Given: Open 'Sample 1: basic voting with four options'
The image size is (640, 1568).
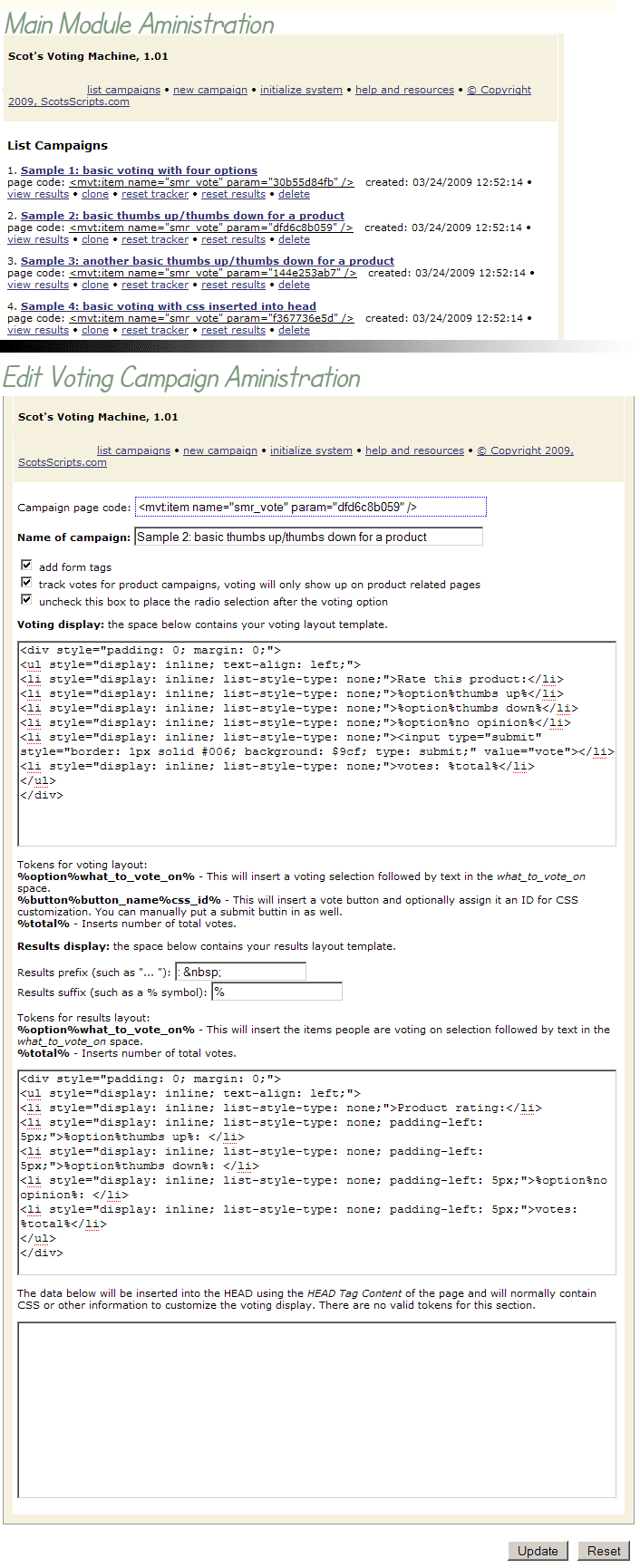Looking at the screenshot, I should (x=139, y=170).
